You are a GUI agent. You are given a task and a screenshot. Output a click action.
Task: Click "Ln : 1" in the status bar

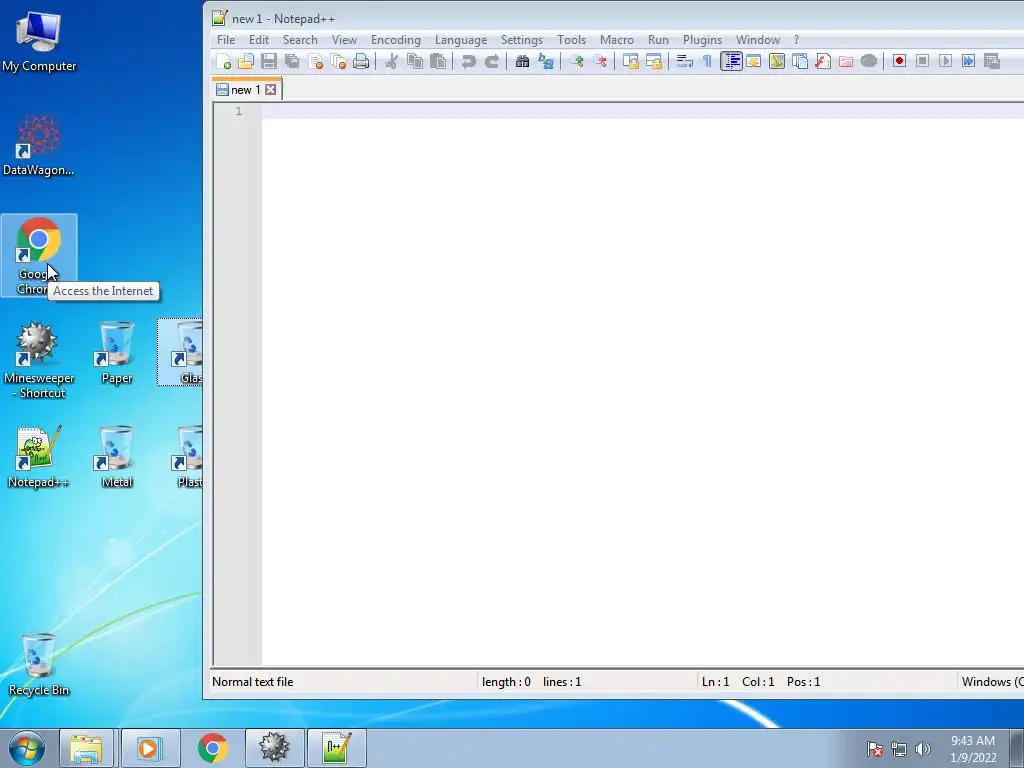click(715, 682)
